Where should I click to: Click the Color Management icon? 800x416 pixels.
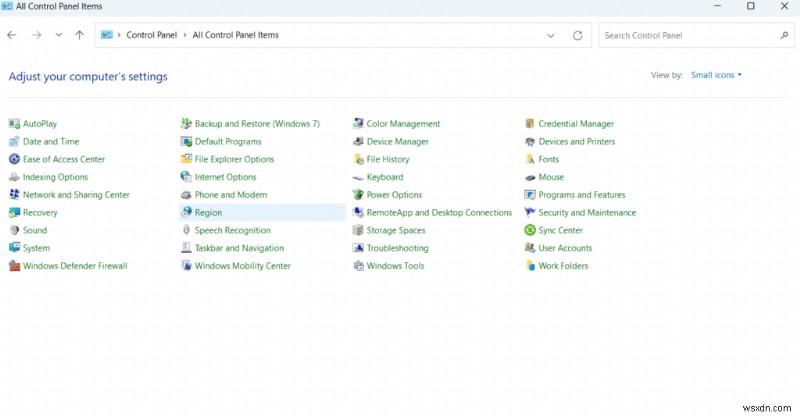(x=358, y=124)
